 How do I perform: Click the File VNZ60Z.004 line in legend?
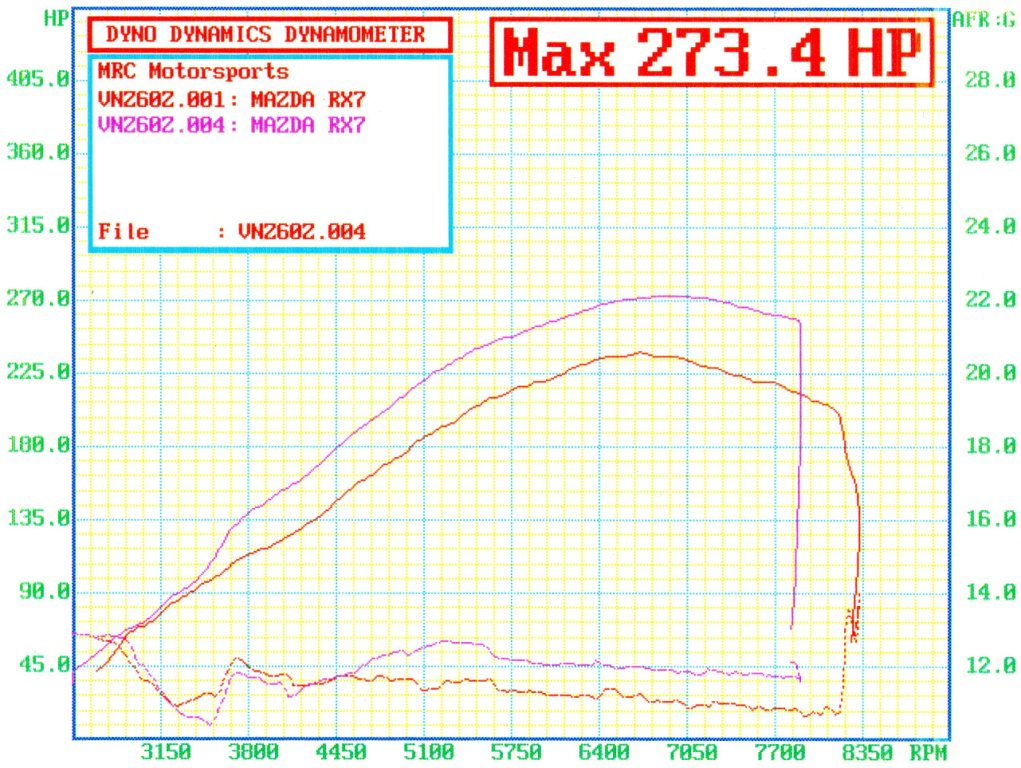pyautogui.click(x=232, y=231)
